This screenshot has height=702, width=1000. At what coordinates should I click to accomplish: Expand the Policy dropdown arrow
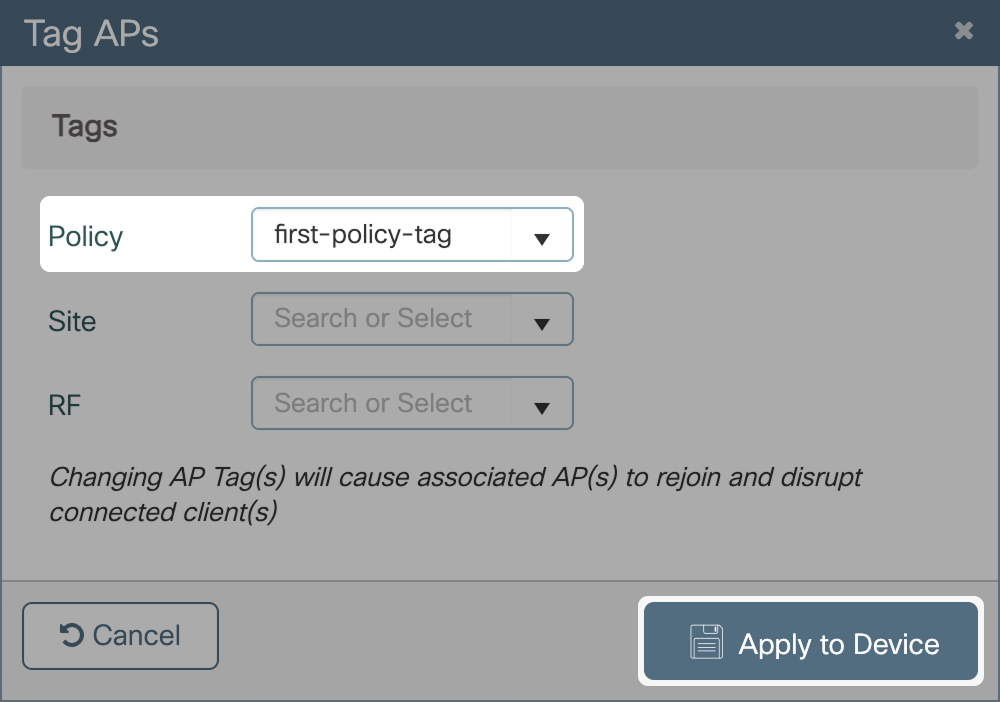[542, 238]
